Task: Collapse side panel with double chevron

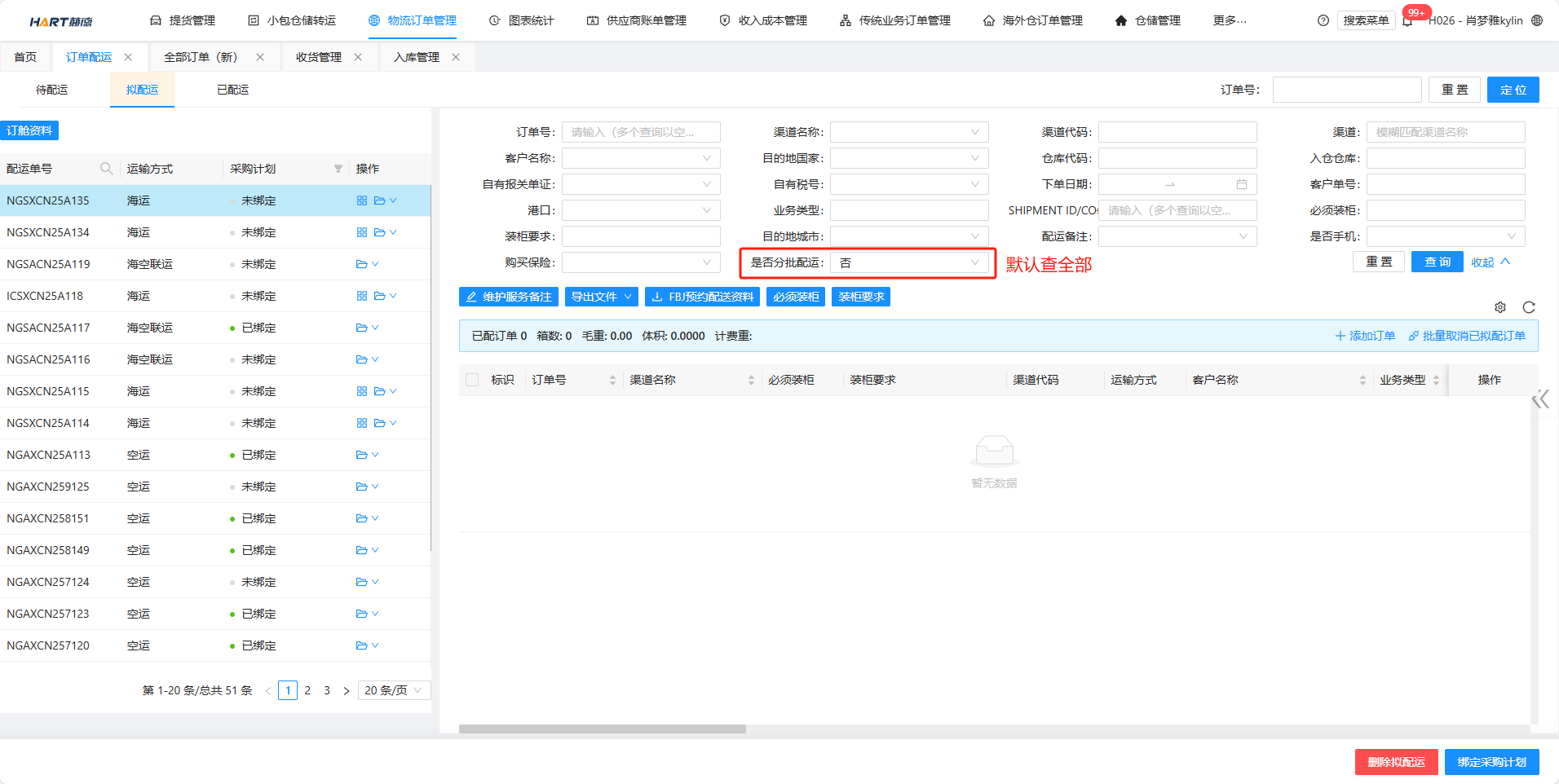Action: pyautogui.click(x=1539, y=399)
